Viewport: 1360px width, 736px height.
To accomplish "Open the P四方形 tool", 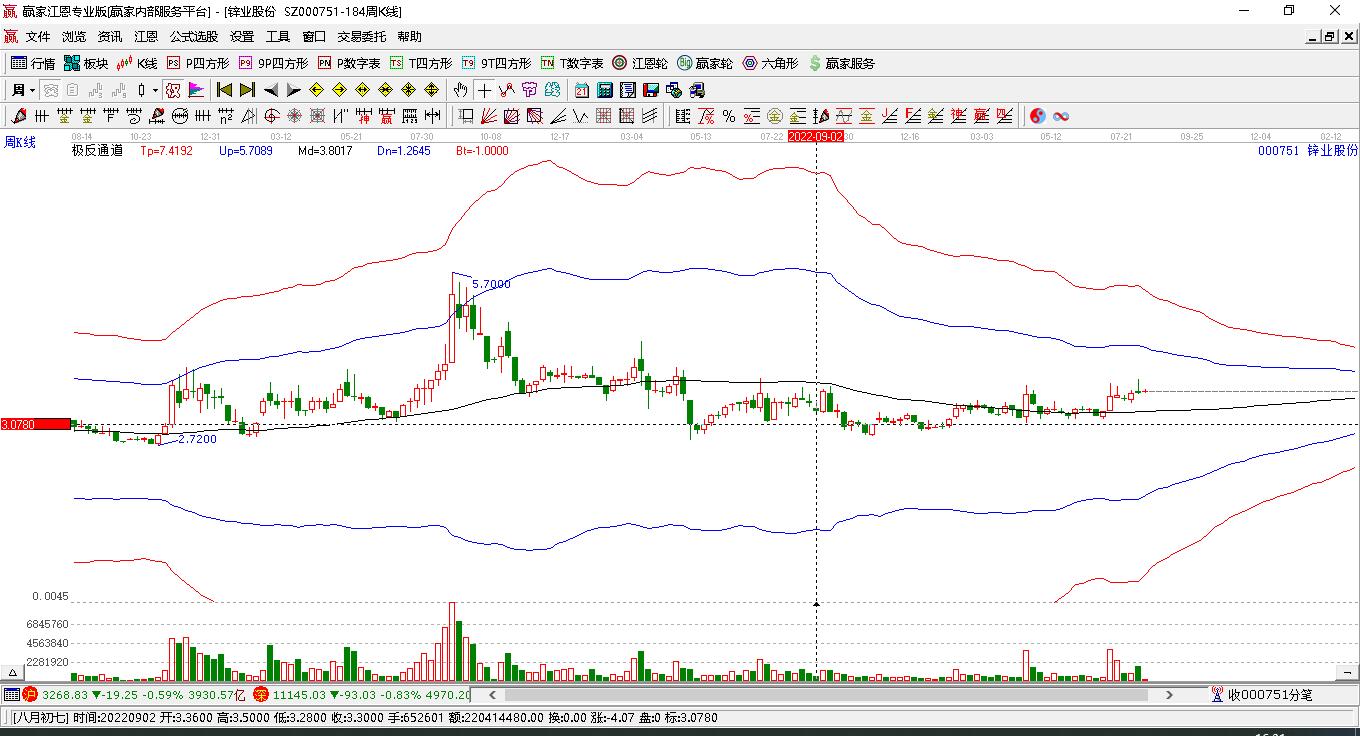I will coord(198,63).
